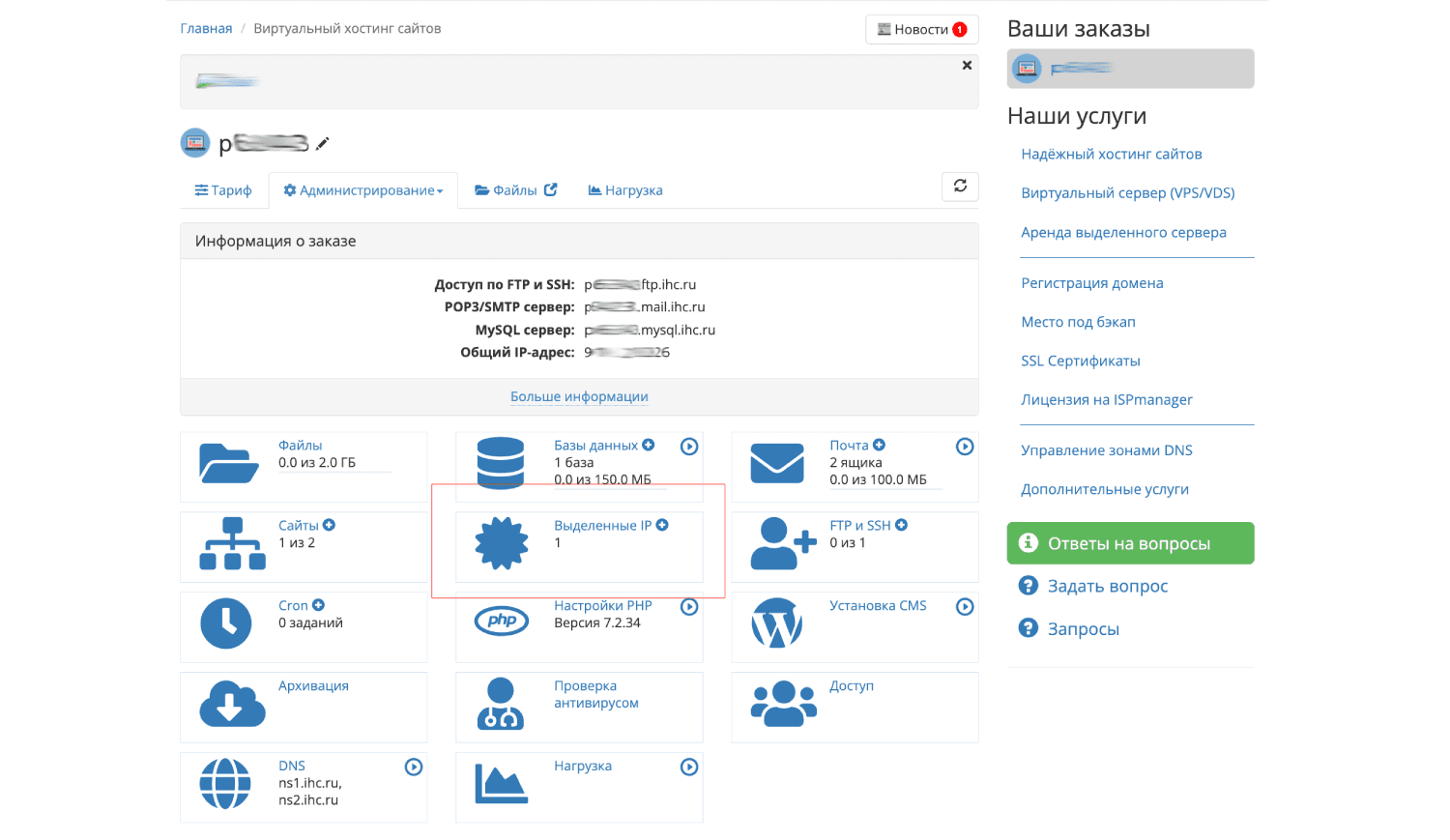The width and height of the screenshot is (1450, 840).
Task: Click Проверка антивирусом link
Action: 596,695
